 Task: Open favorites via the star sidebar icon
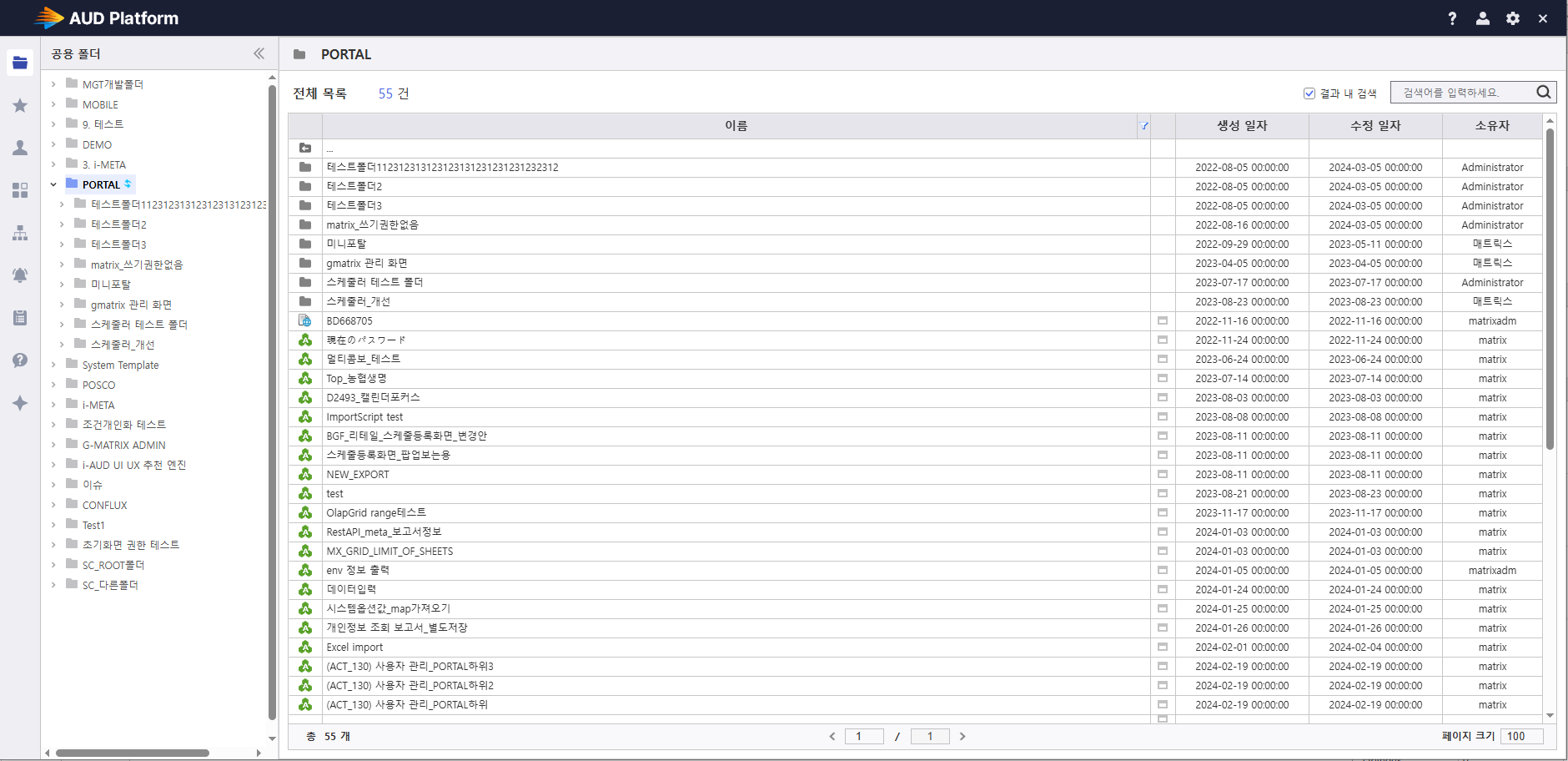[x=20, y=105]
